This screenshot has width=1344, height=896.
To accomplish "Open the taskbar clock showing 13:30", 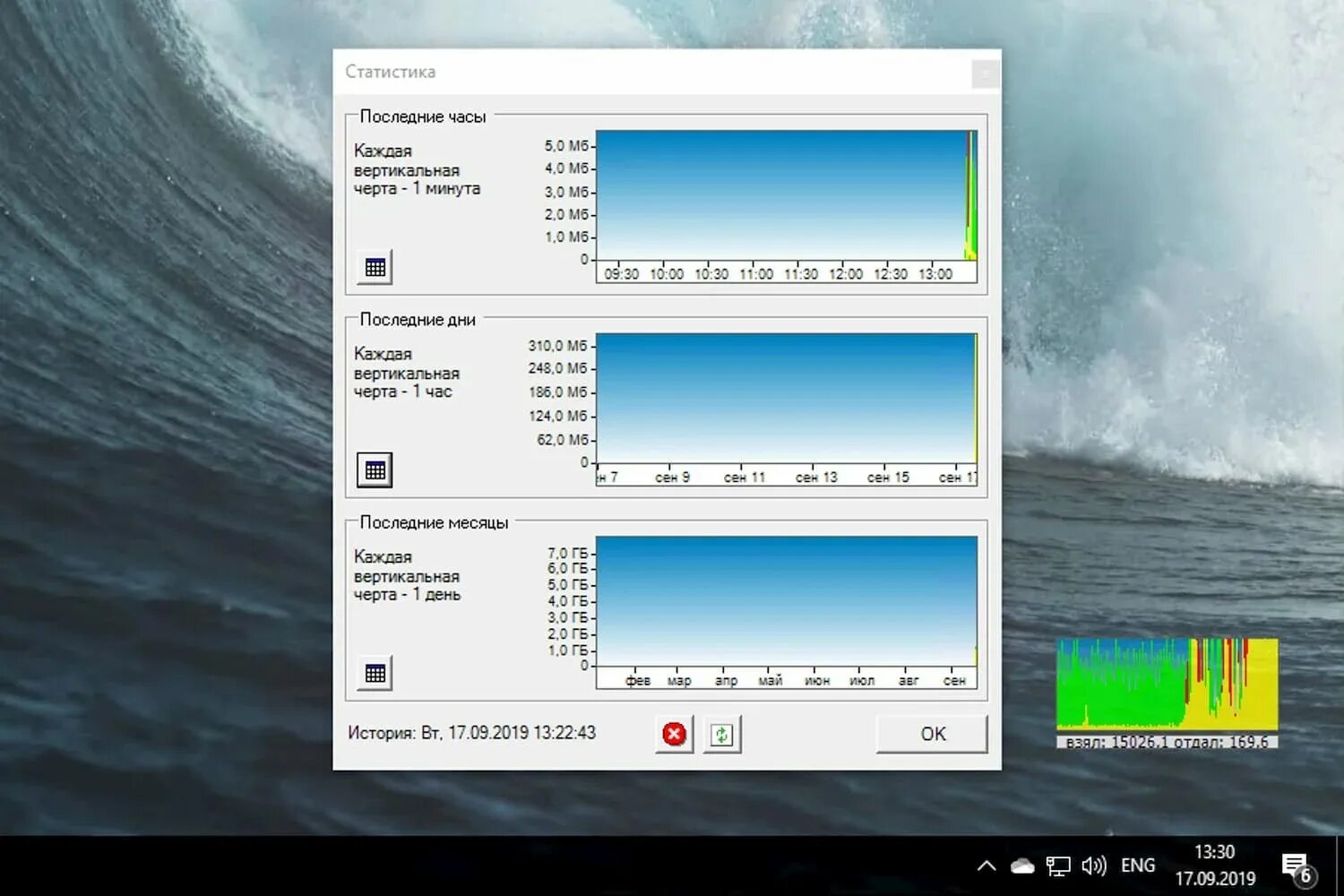I will coord(1215,866).
